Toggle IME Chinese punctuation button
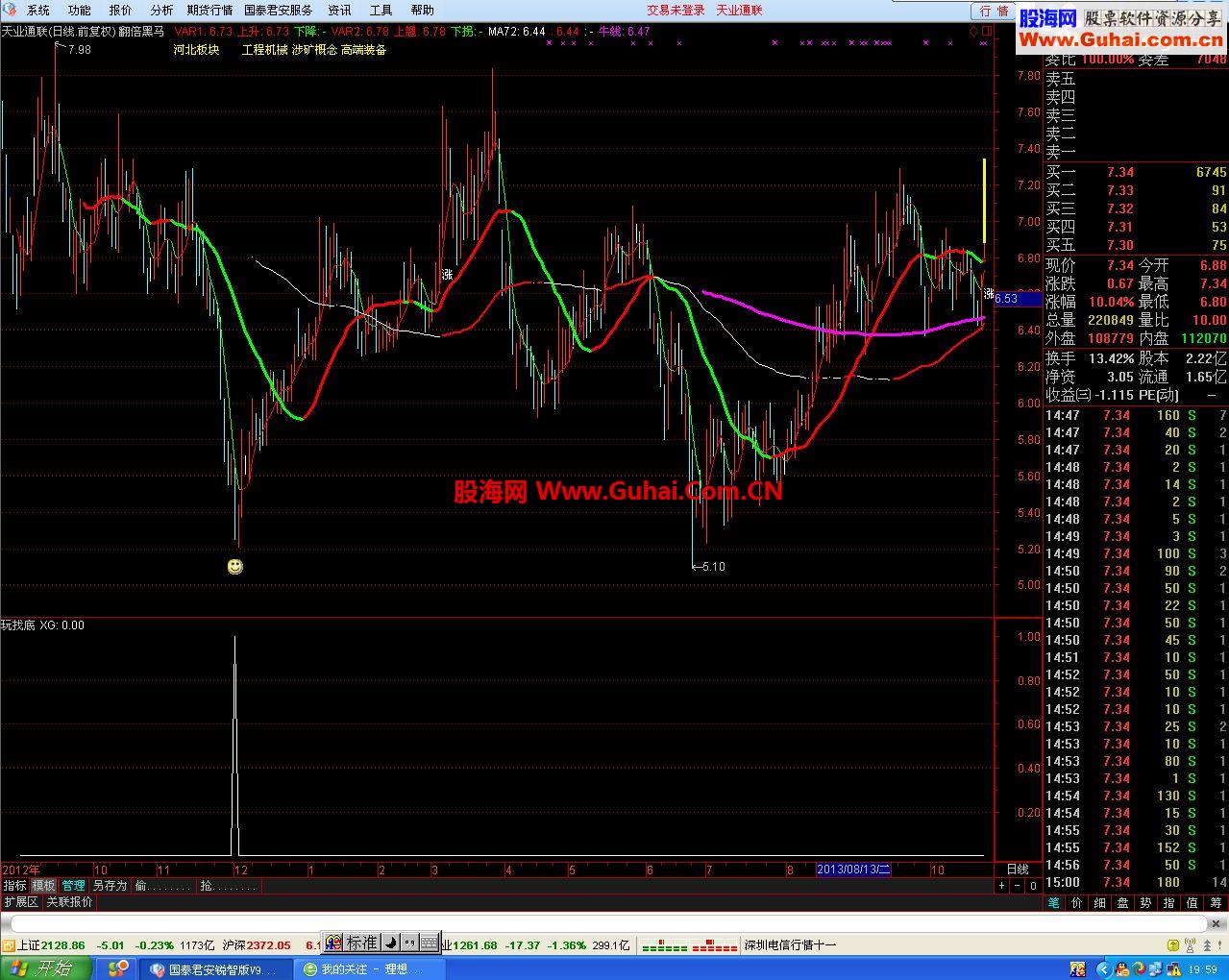The width and height of the screenshot is (1229, 980). (409, 943)
